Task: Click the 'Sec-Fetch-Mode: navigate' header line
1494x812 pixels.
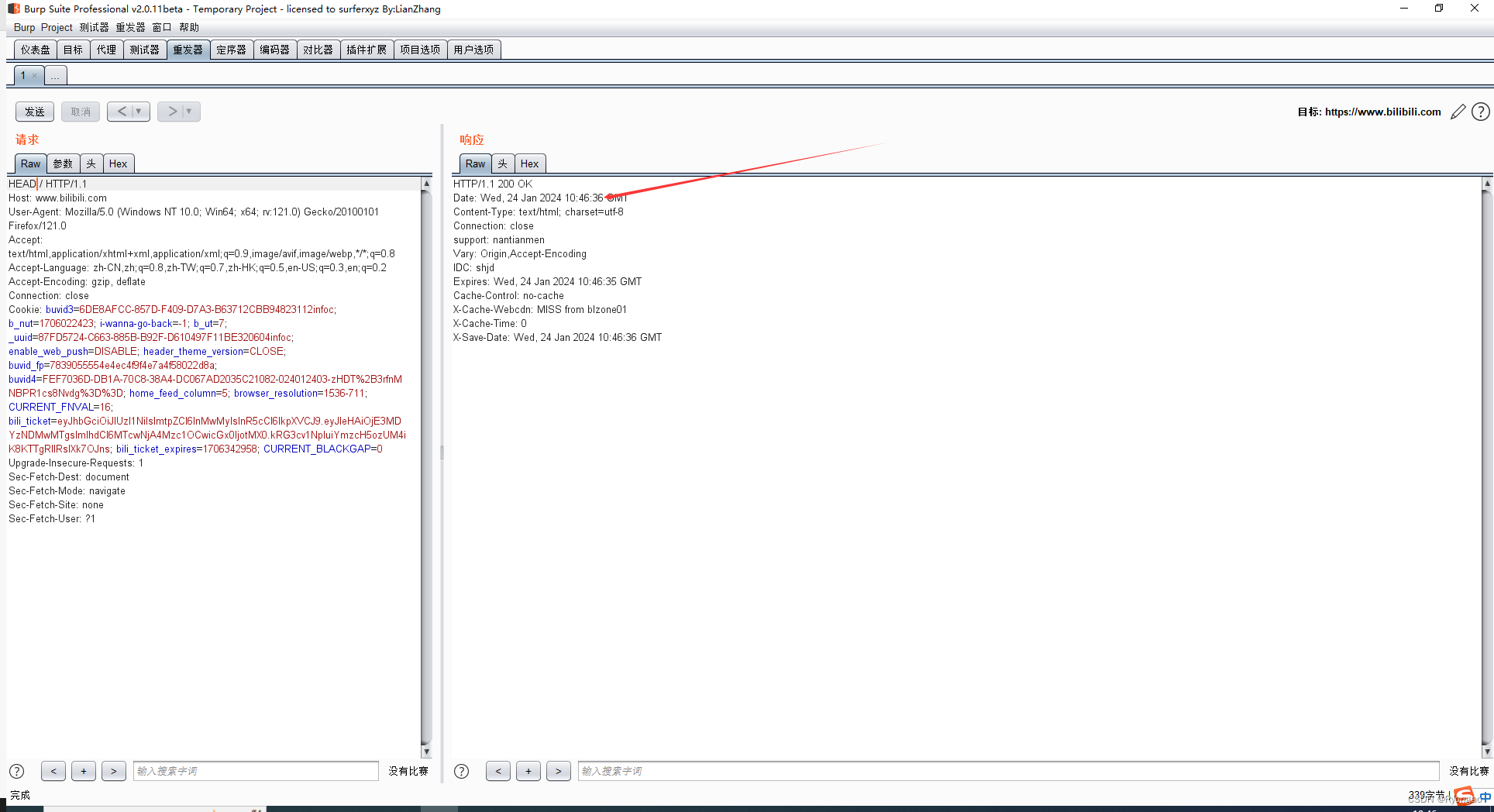Action: (x=67, y=490)
